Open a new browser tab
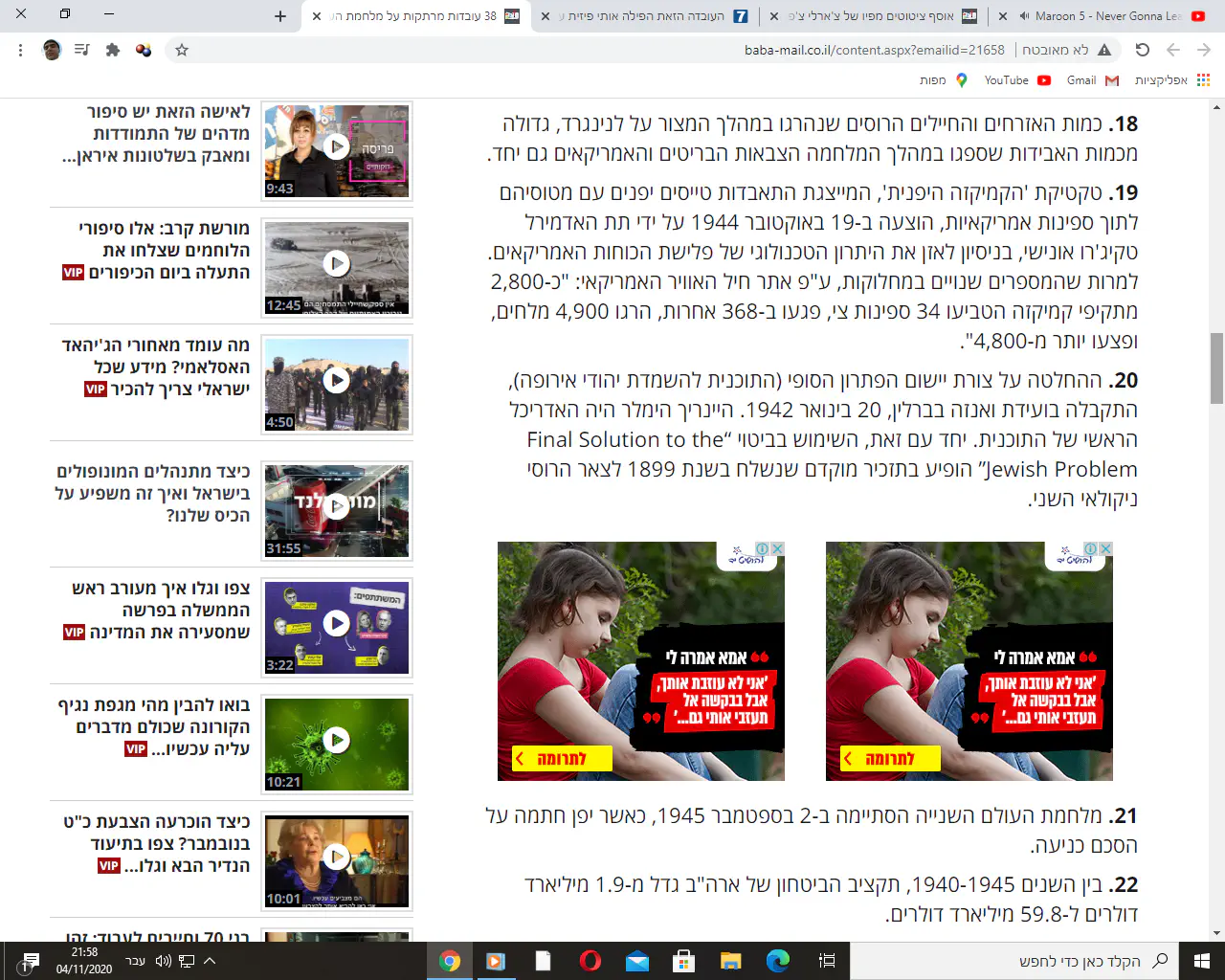Image resolution: width=1225 pixels, height=980 pixels. pos(280,16)
